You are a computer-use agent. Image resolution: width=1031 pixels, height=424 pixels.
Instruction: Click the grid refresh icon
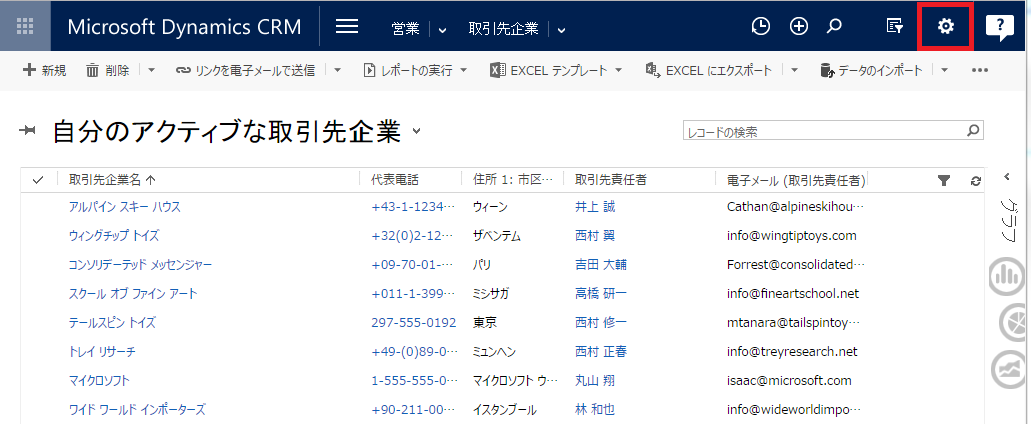point(976,181)
